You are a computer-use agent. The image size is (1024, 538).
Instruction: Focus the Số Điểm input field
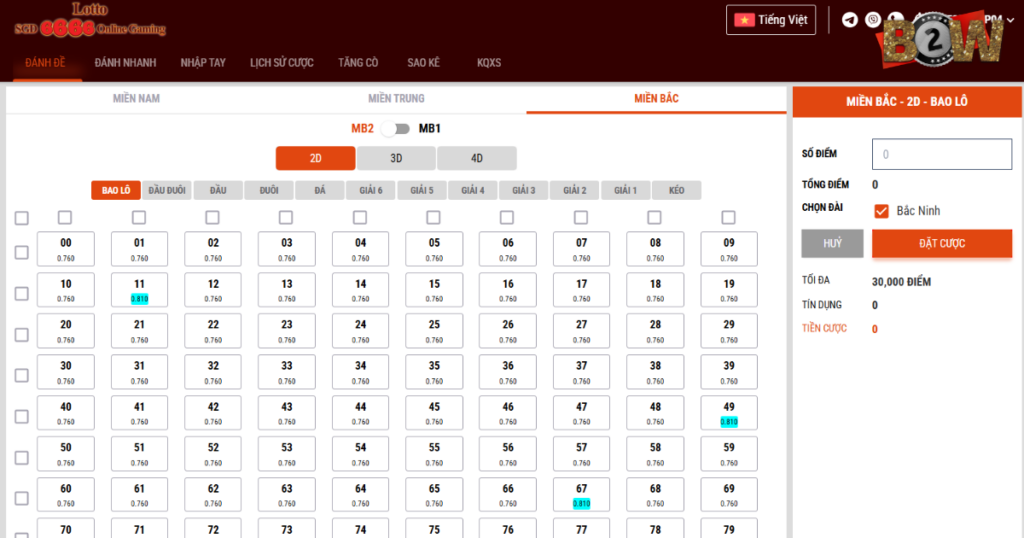942,155
